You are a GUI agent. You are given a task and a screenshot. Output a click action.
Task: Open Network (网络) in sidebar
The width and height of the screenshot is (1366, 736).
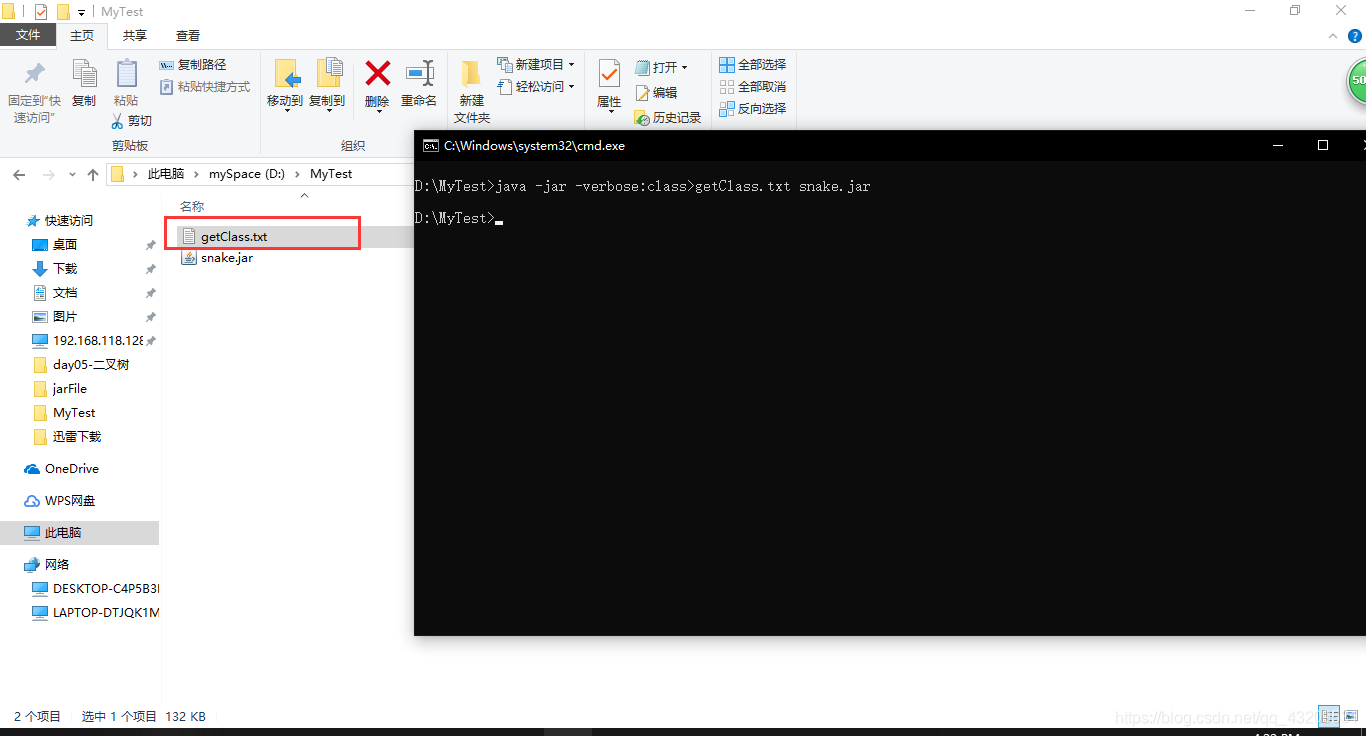pos(57,565)
